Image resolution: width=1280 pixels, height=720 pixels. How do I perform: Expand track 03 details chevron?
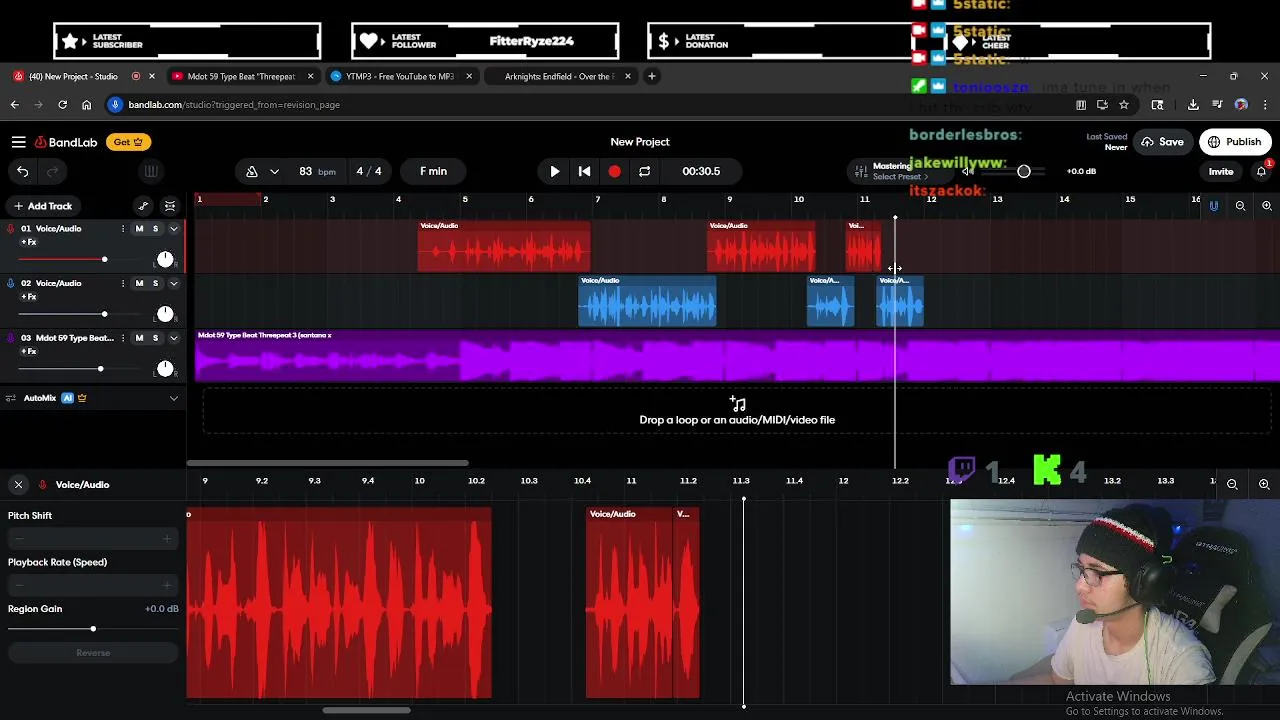(x=173, y=338)
